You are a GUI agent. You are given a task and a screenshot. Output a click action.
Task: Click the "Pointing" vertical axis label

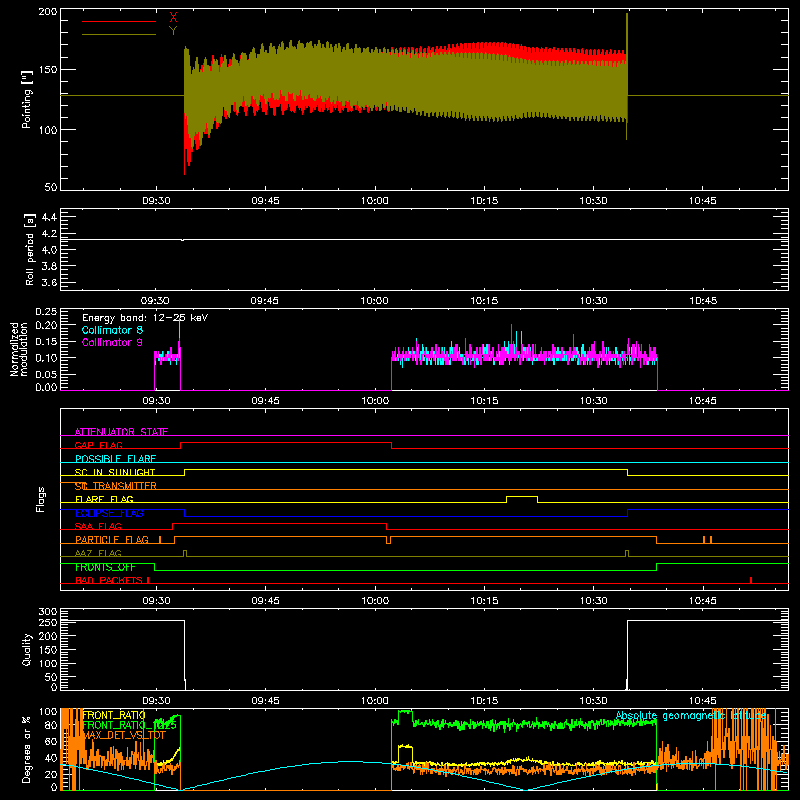click(x=27, y=100)
